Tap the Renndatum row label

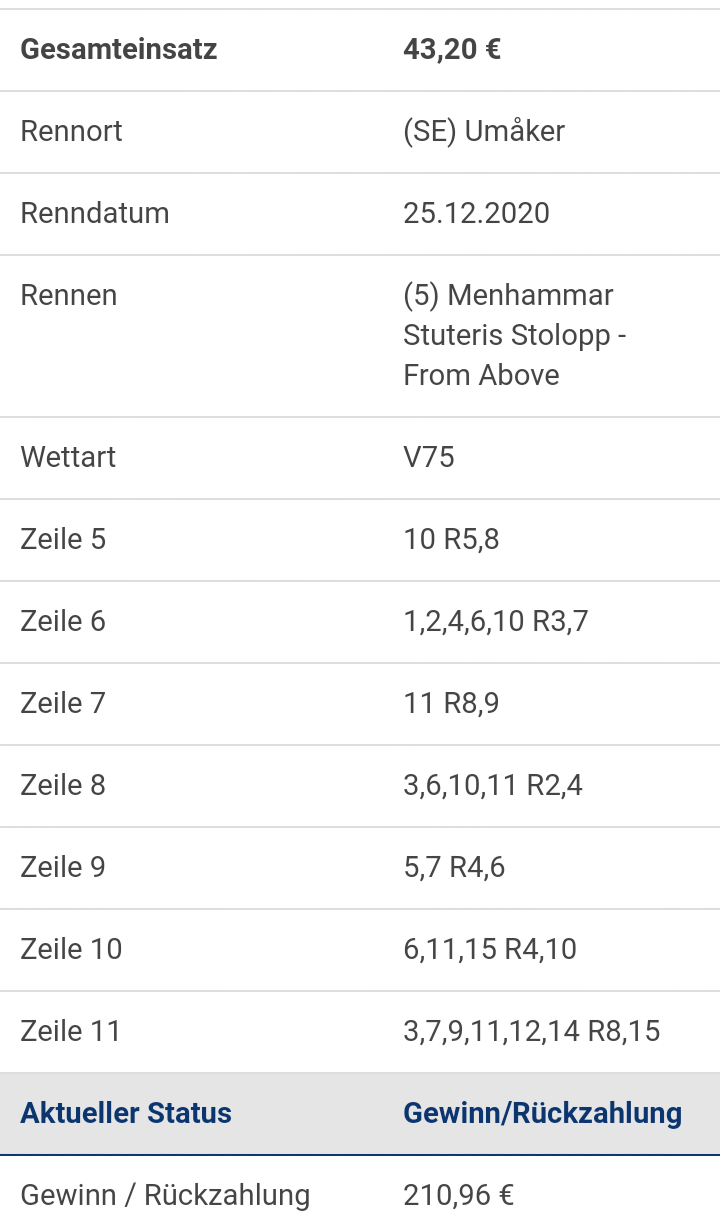click(95, 213)
